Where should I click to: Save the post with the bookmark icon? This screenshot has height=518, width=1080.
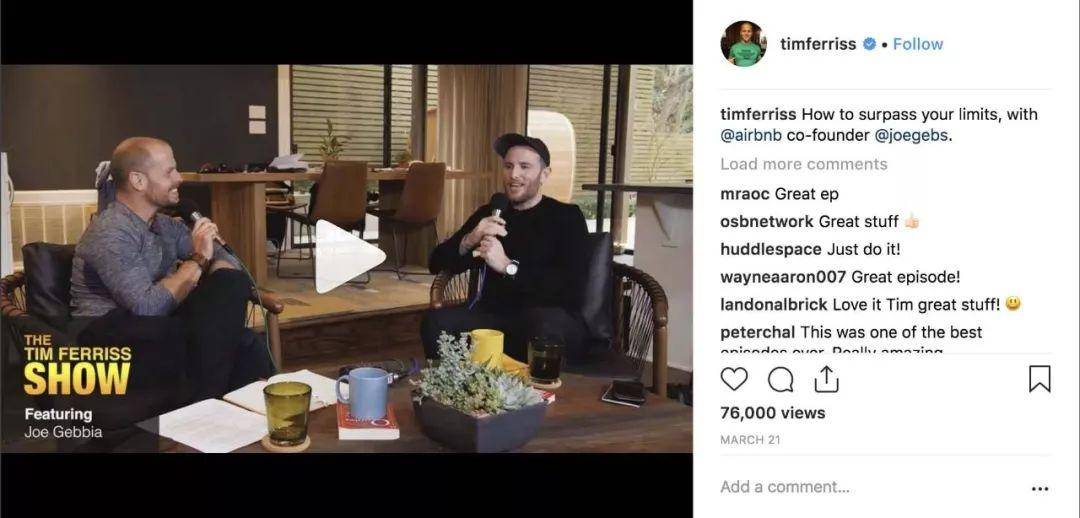point(1039,379)
